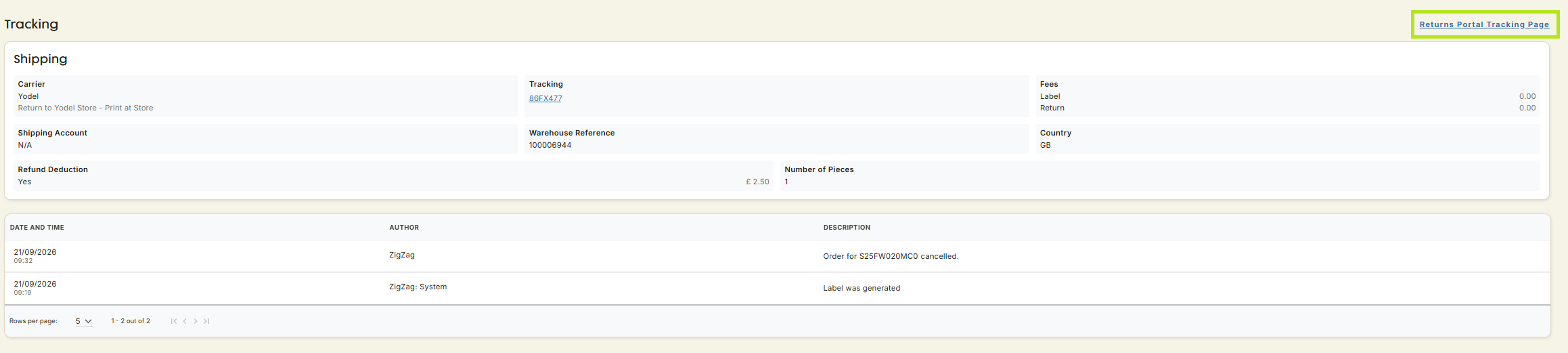
Task: Click the Tracking page heading
Action: [x=31, y=24]
